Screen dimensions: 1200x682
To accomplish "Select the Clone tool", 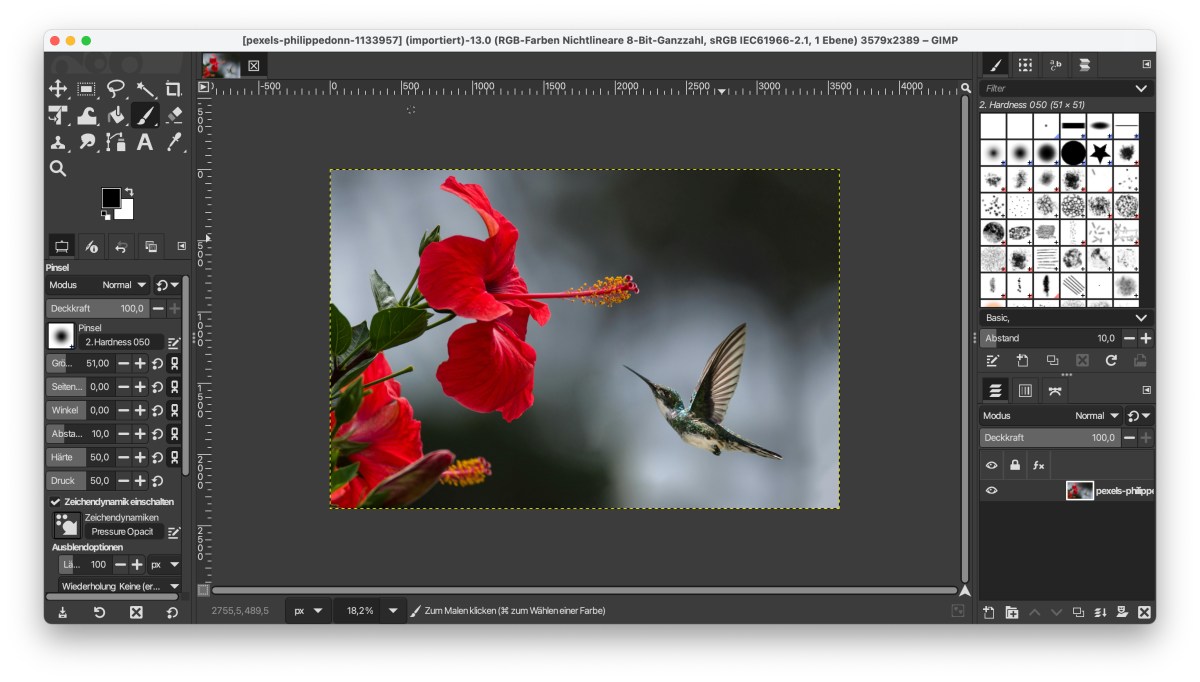I will pyautogui.click(x=58, y=142).
